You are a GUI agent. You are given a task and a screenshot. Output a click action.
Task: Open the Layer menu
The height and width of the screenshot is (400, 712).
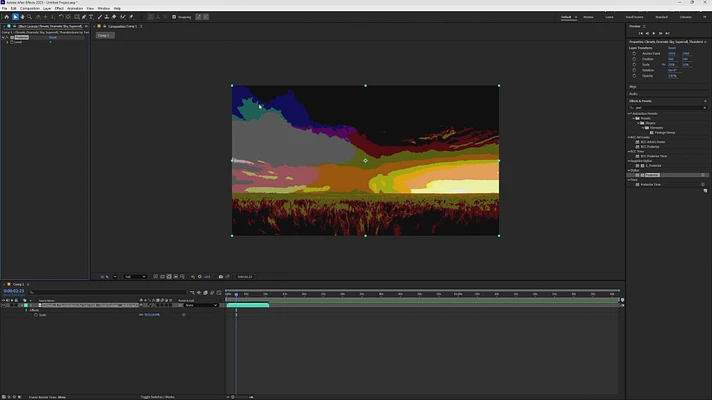(47, 8)
